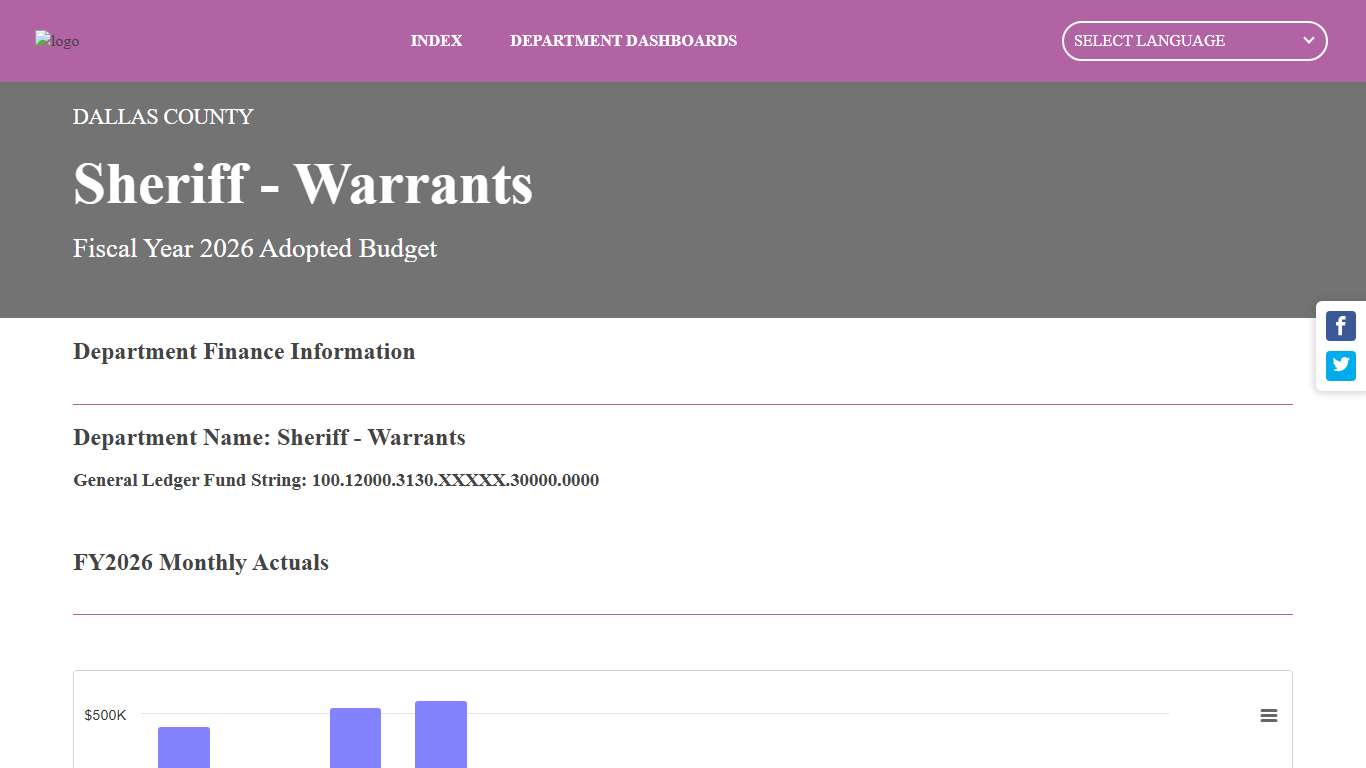The image size is (1366, 768).
Task: Click the Department Finance Information heading
Action: pos(243,351)
